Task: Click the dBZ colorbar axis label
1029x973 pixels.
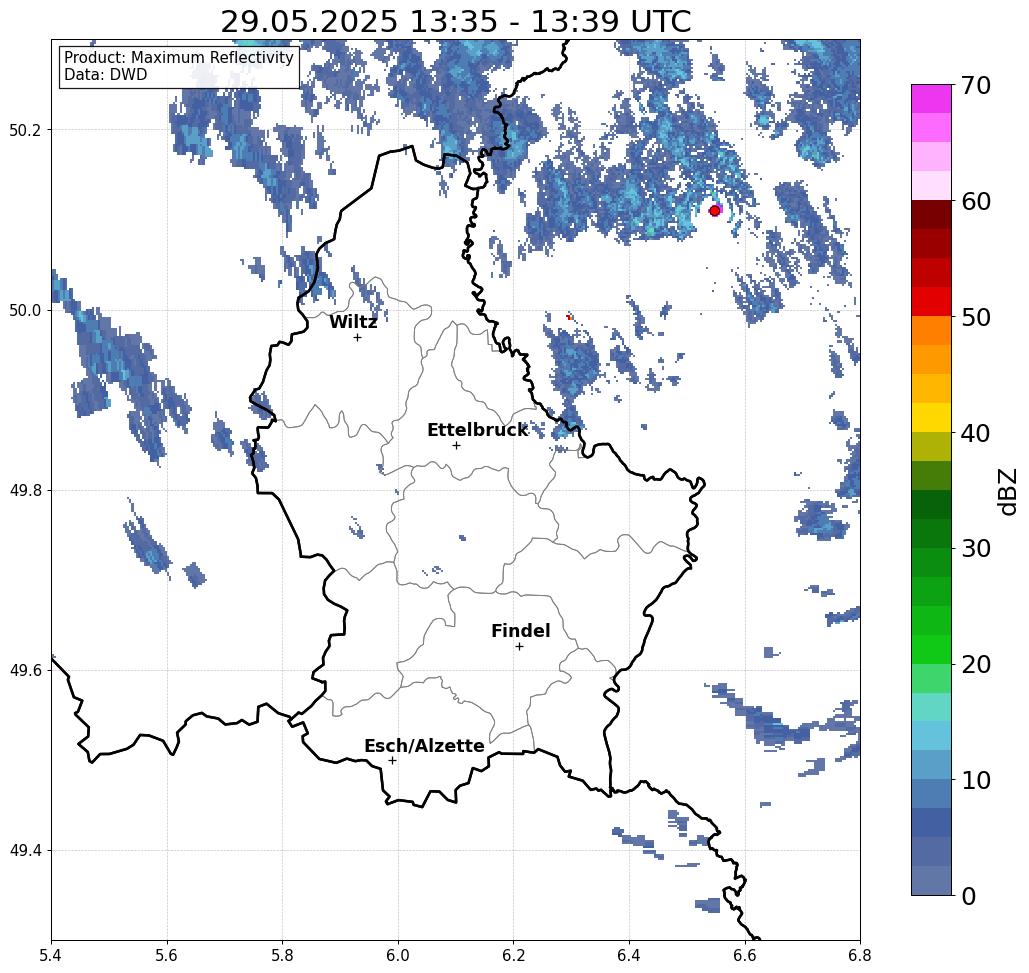Action: pyautogui.click(x=1007, y=491)
